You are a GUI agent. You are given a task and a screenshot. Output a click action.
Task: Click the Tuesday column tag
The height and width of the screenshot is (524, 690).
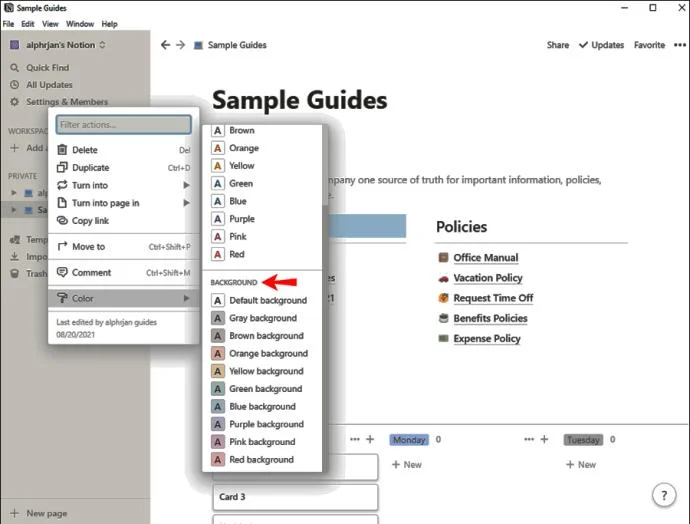coord(583,440)
